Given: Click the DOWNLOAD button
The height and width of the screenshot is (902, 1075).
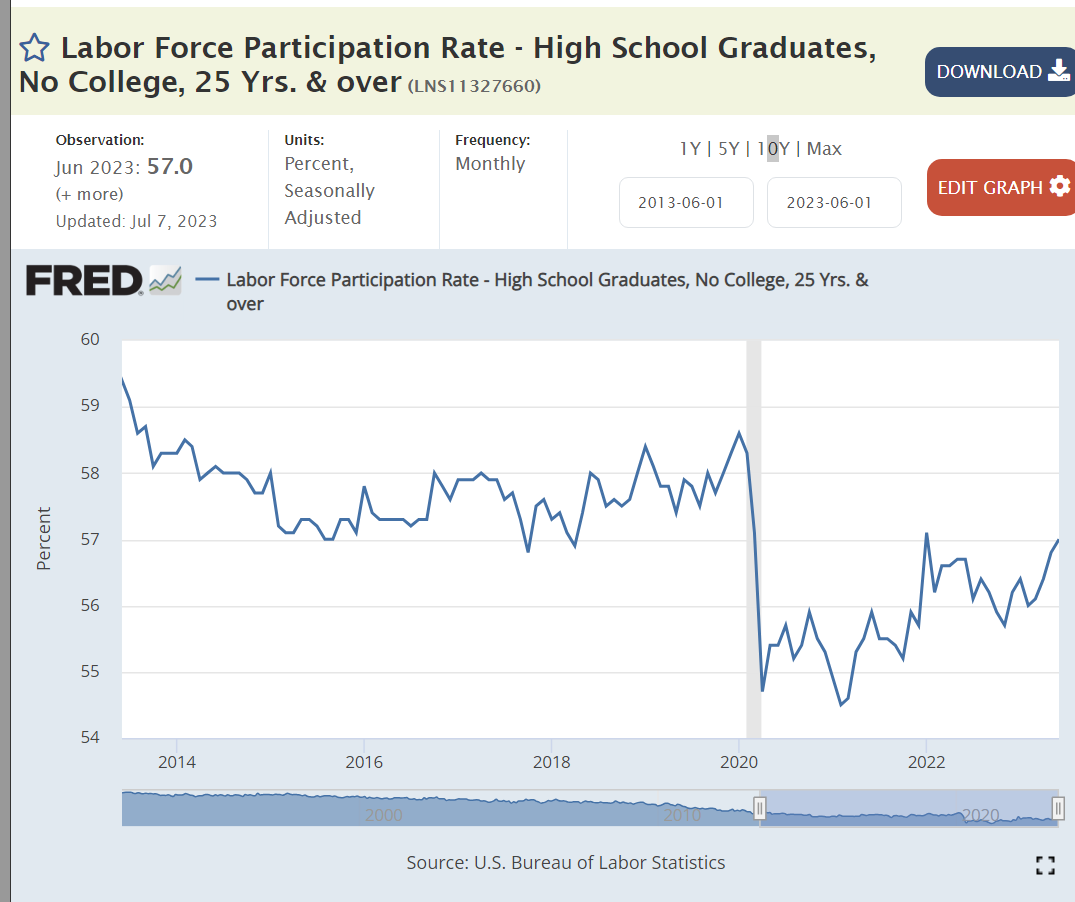Looking at the screenshot, I should (x=1000, y=71).
